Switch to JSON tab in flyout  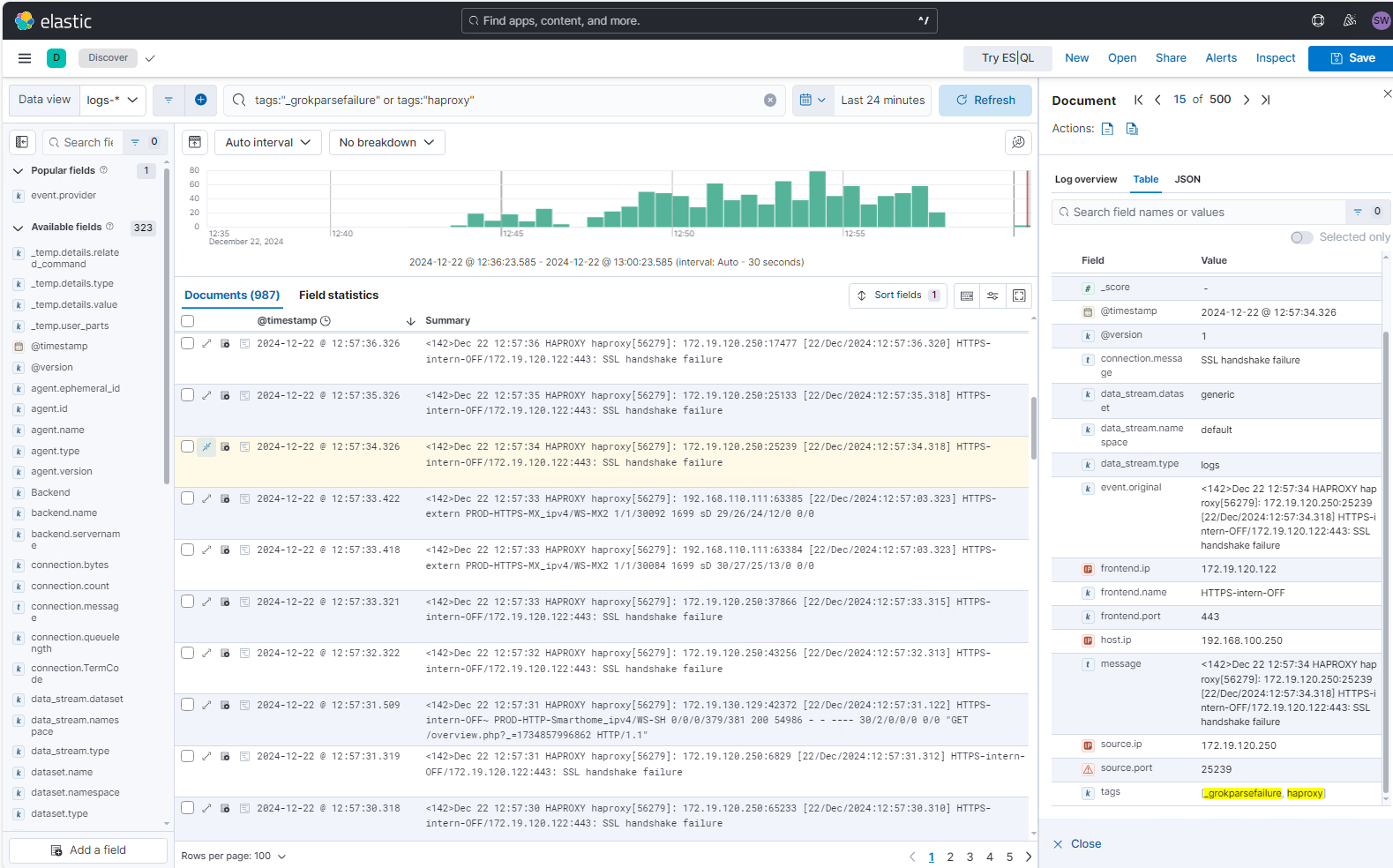point(1187,180)
